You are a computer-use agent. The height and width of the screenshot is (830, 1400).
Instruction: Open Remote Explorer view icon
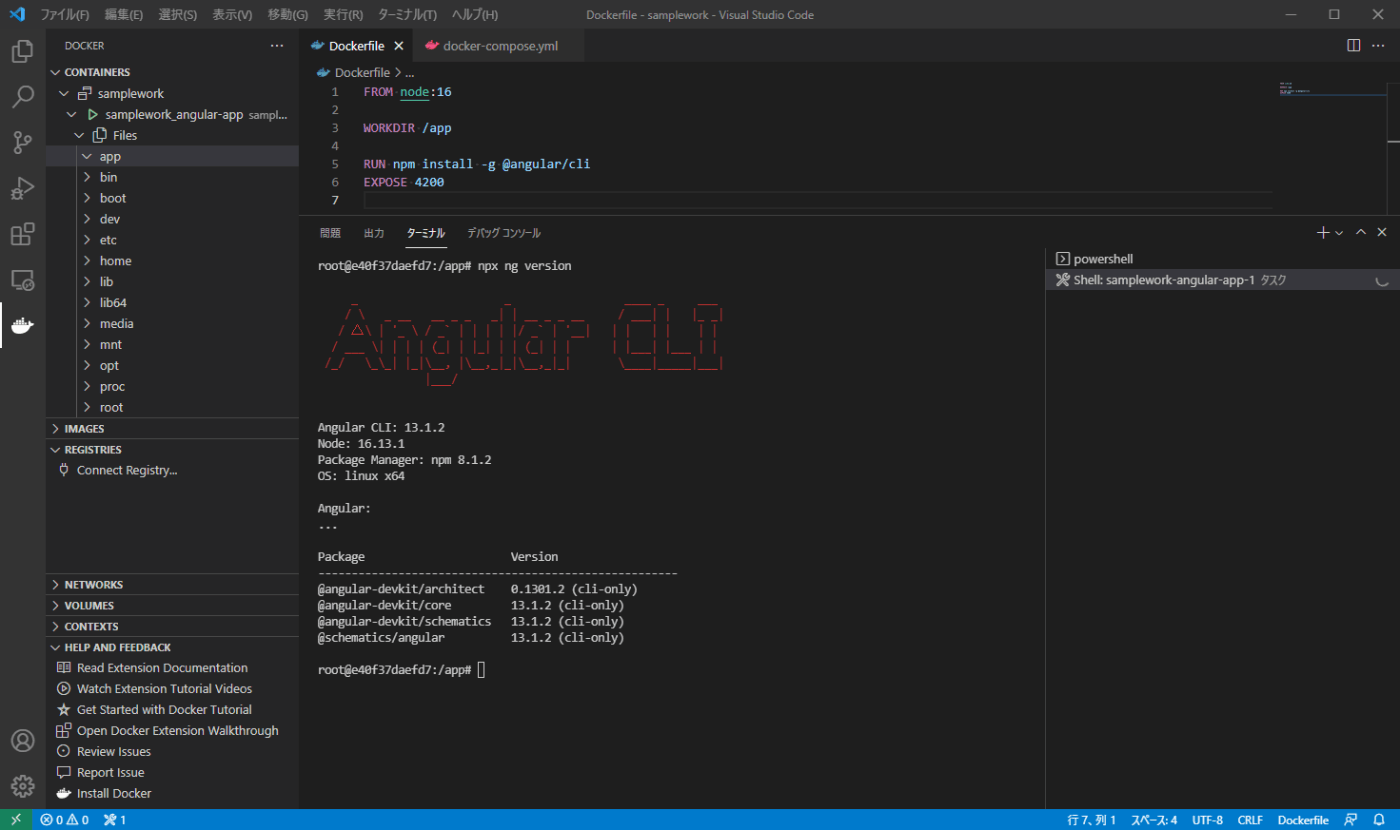tap(23, 280)
